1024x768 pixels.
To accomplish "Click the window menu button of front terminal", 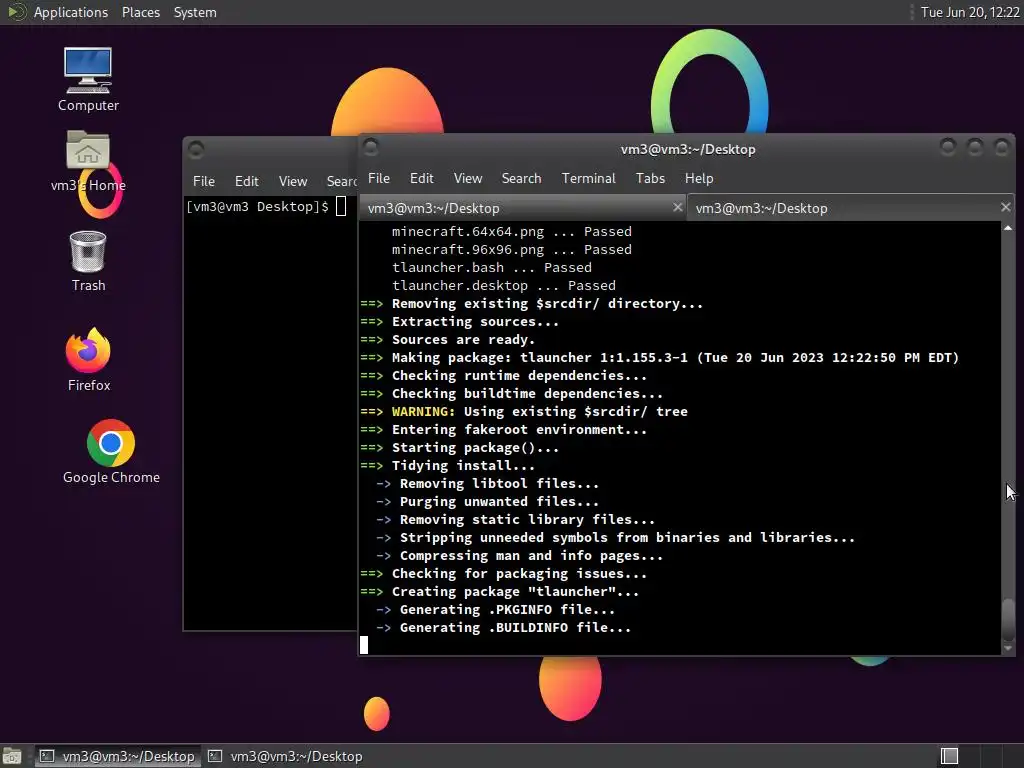I will pos(370,148).
